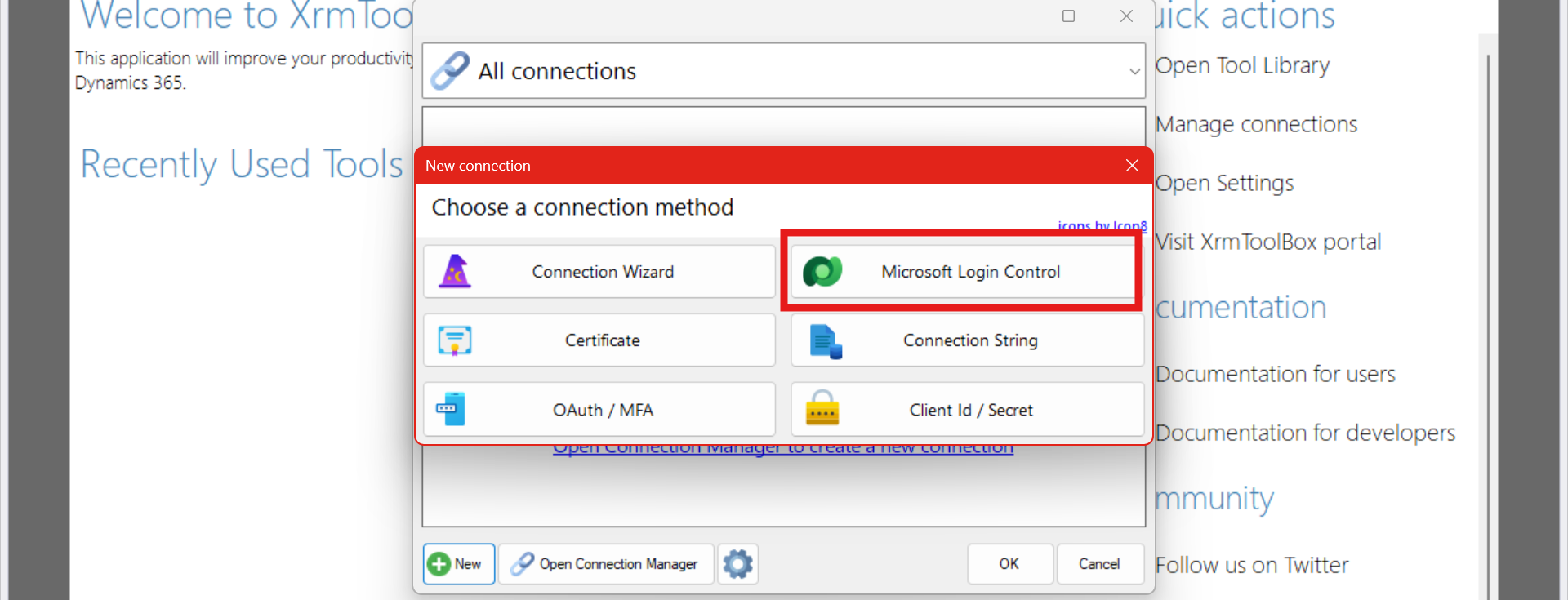Click the Certificate icon

455,340
